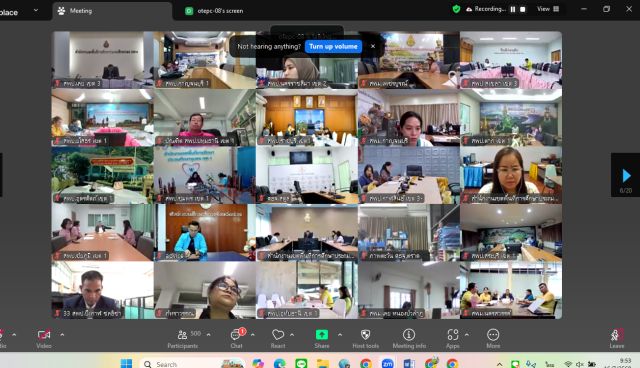Open LINE app from taskbar
This screenshot has height=368, width=640.
tap(301, 363)
